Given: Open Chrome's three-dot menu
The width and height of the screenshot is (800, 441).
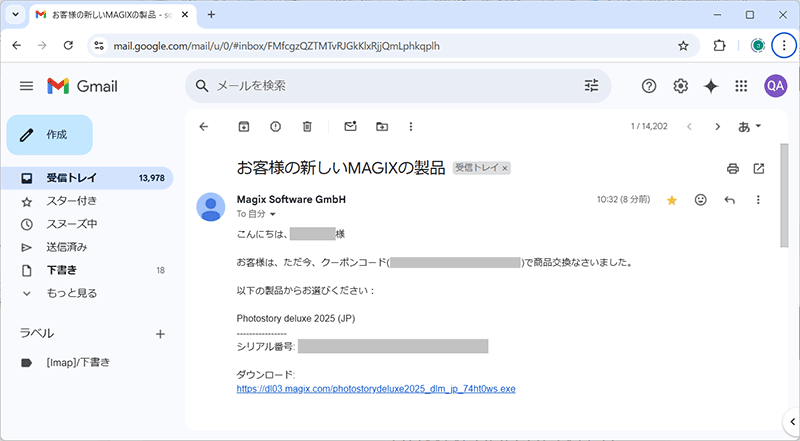Looking at the screenshot, I should click(x=784, y=46).
